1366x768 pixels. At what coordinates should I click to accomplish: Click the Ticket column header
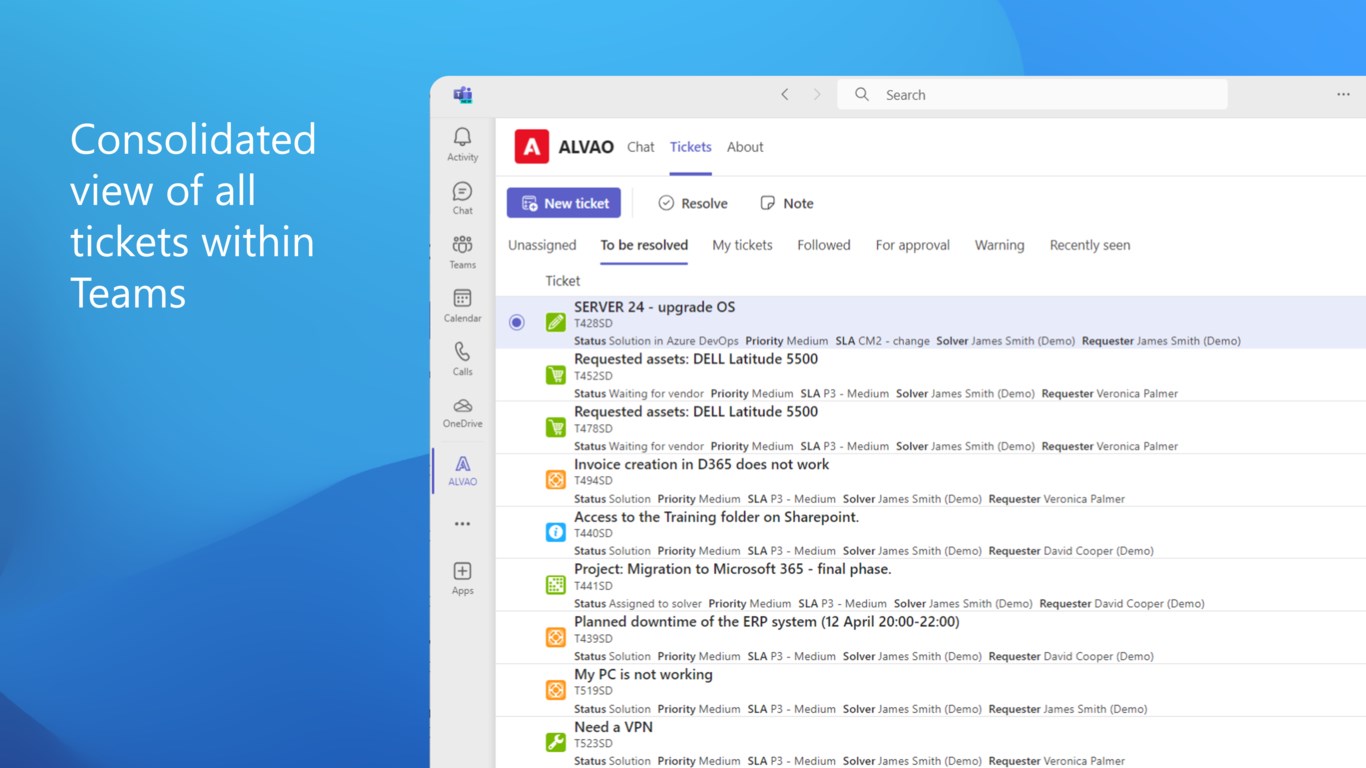click(x=563, y=281)
